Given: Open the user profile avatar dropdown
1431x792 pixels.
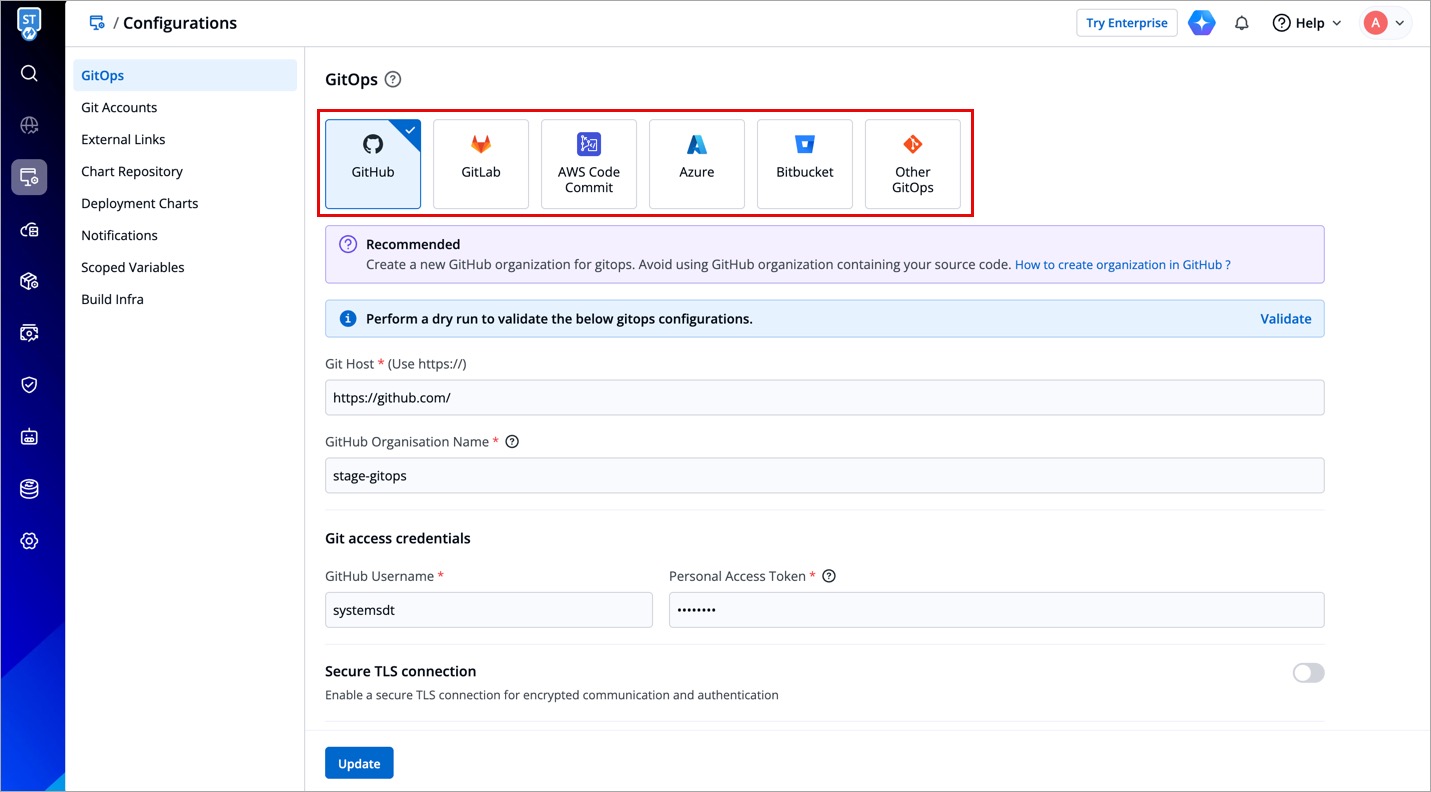Looking at the screenshot, I should pyautogui.click(x=1385, y=23).
